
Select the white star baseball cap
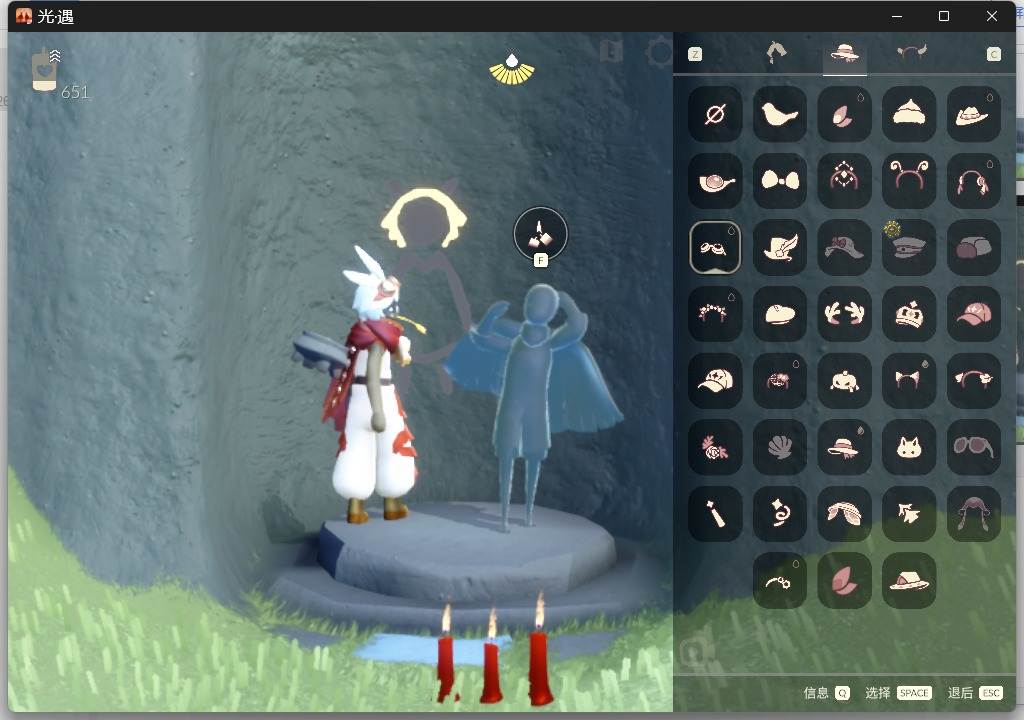click(715, 380)
